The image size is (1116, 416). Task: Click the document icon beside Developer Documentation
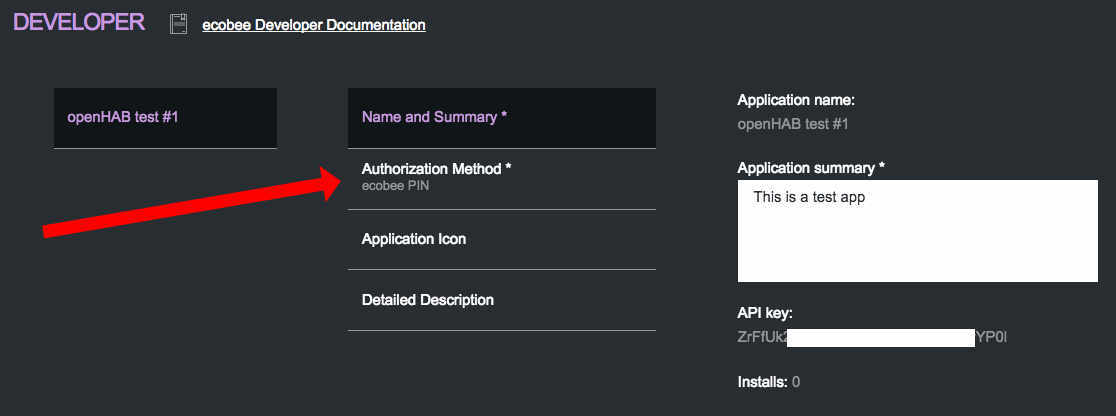click(x=178, y=25)
